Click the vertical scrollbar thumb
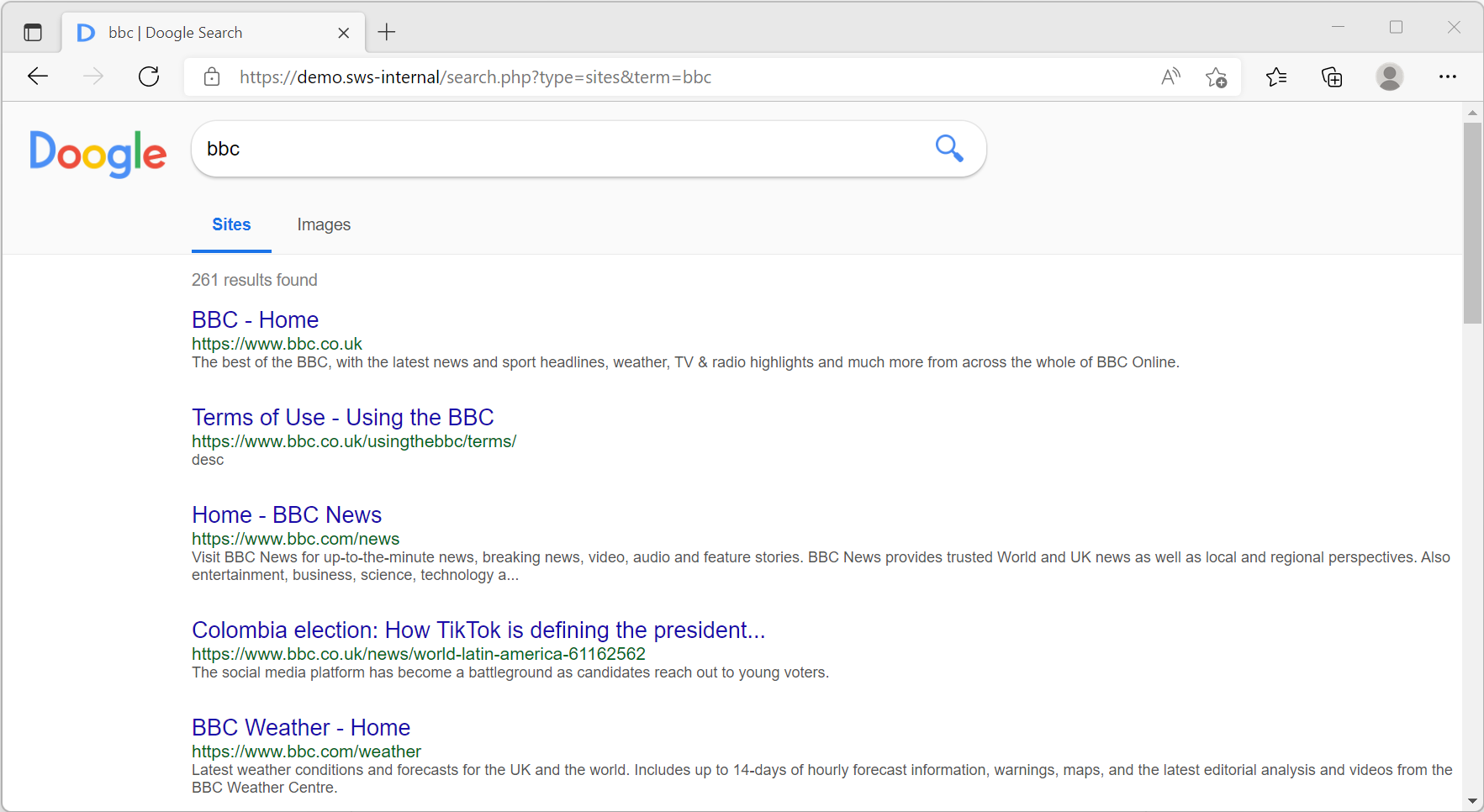Viewport: 1484px width, 812px height. tap(1472, 223)
